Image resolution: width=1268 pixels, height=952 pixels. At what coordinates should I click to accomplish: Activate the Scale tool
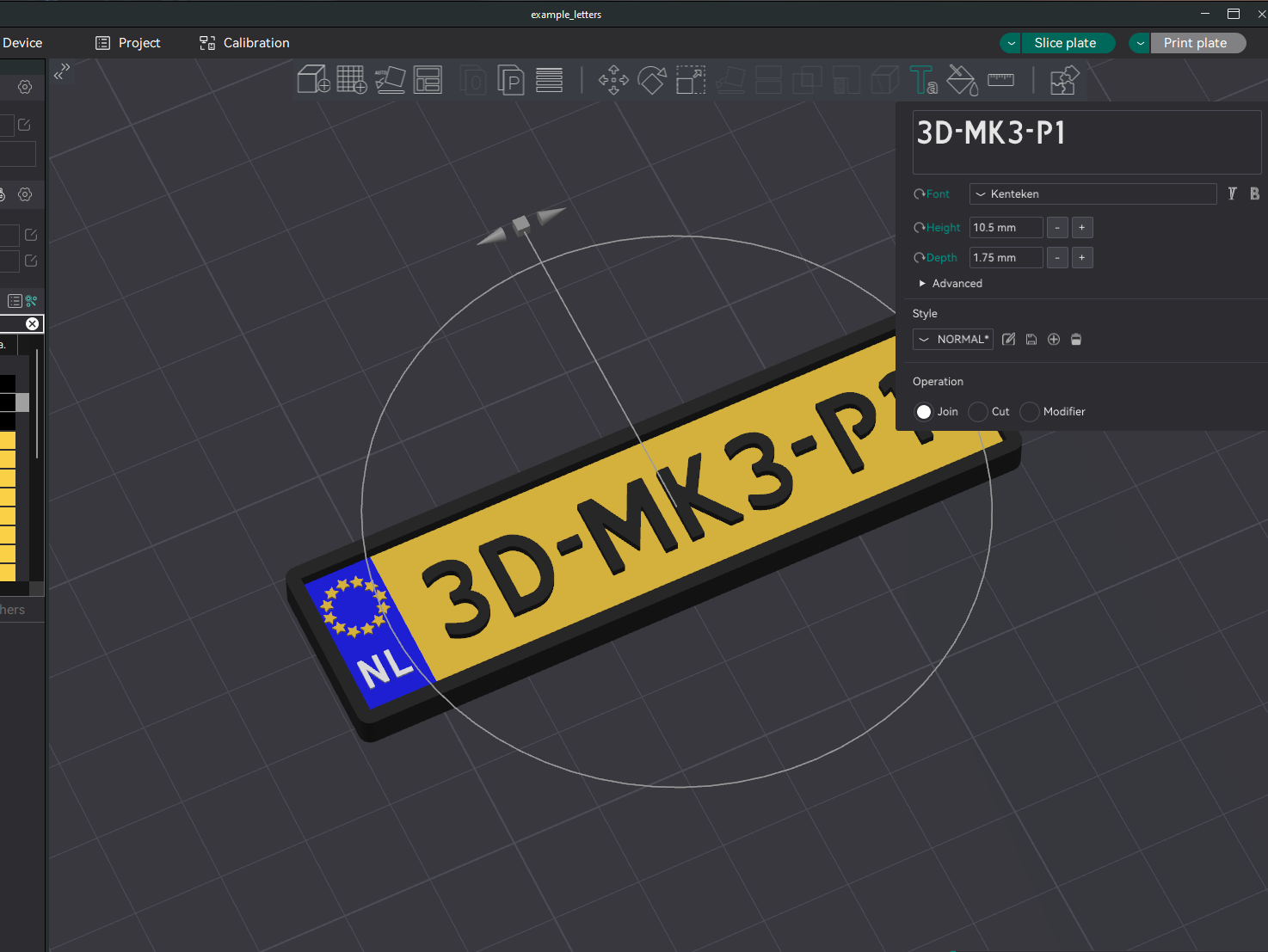point(690,79)
